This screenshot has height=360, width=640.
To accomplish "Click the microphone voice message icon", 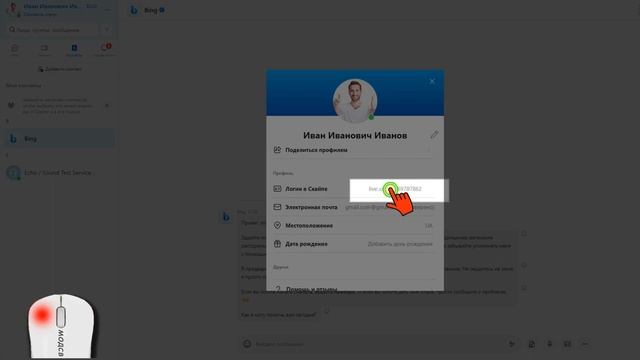I will (x=549, y=344).
